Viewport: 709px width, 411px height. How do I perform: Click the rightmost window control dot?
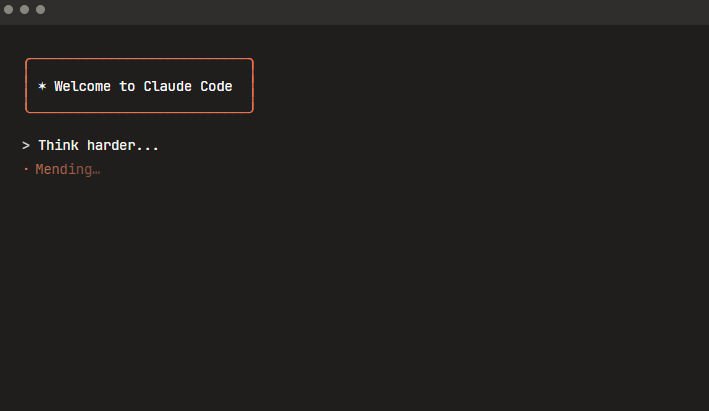[x=40, y=9]
